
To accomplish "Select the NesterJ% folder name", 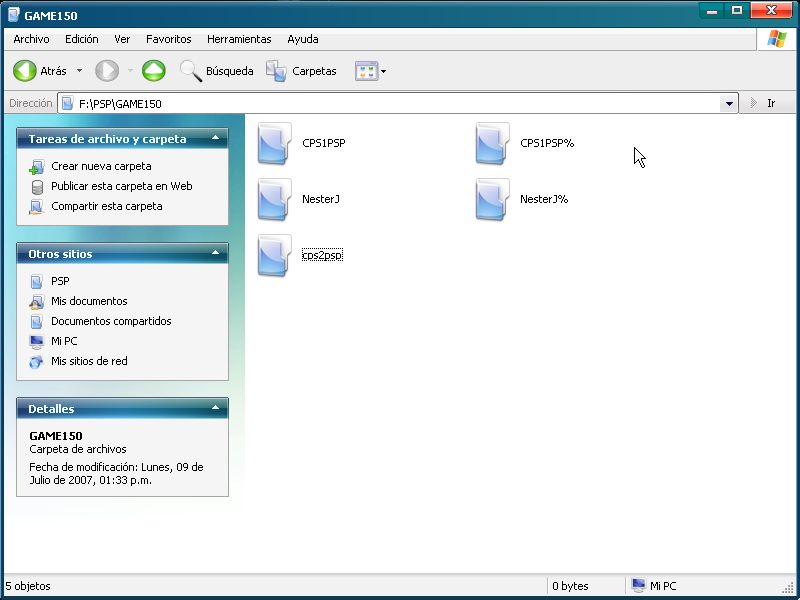I will click(544, 199).
